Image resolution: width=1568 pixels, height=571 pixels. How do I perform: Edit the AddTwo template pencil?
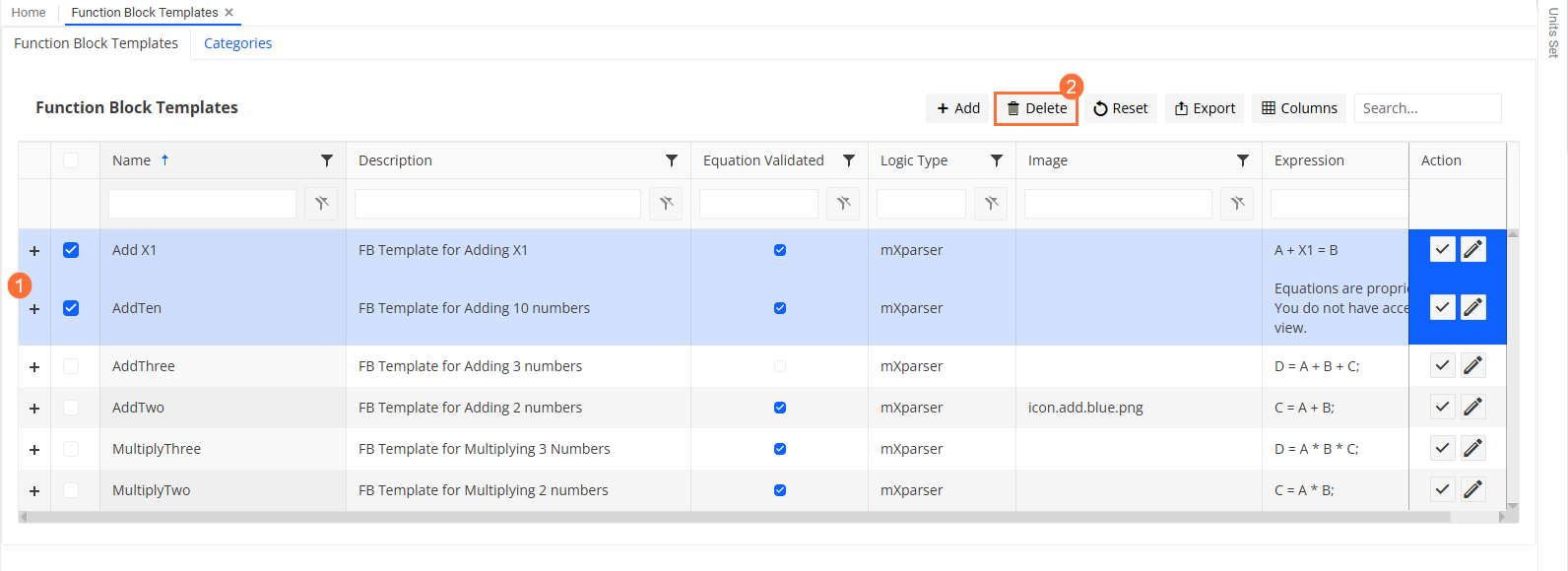click(1473, 407)
